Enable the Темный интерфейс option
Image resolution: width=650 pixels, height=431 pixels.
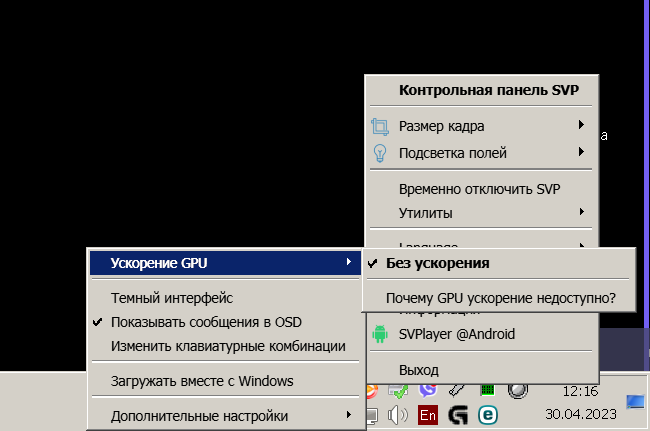click(172, 298)
